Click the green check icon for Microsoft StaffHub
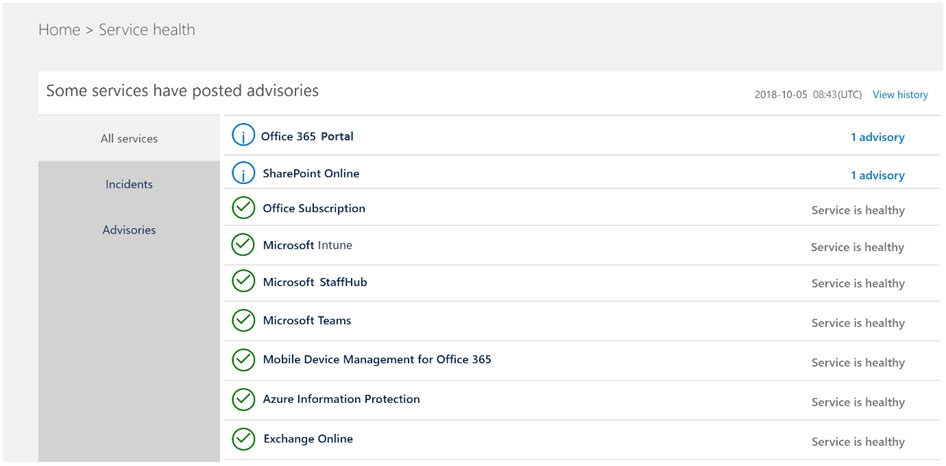Screen dimensions: 946x466 (243, 282)
